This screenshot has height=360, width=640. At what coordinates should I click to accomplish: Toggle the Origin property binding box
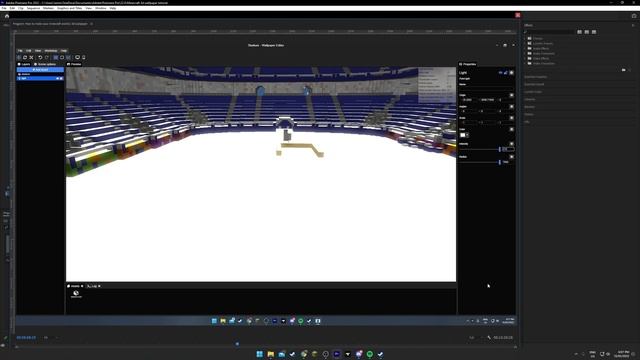[511, 95]
